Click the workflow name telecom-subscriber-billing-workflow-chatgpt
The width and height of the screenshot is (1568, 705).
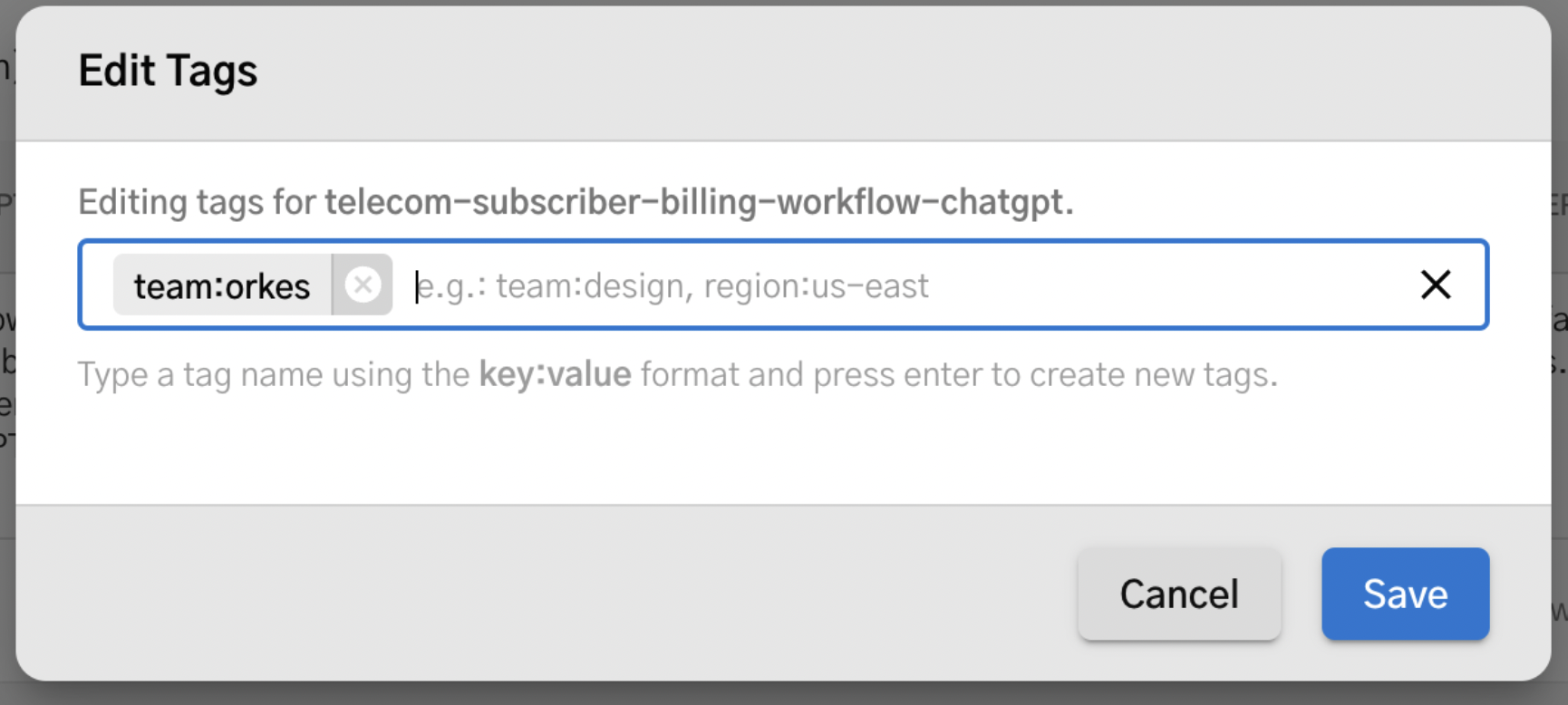698,202
